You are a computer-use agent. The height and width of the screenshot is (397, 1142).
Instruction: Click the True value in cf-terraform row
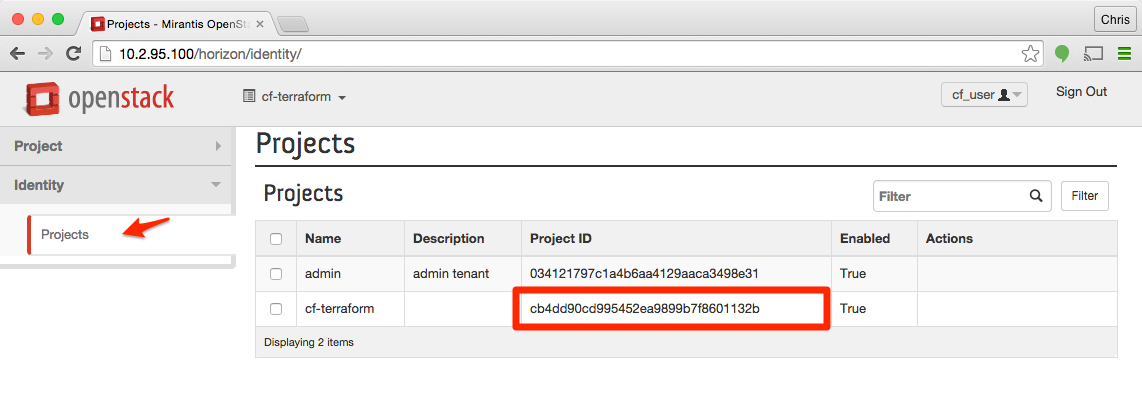click(853, 309)
